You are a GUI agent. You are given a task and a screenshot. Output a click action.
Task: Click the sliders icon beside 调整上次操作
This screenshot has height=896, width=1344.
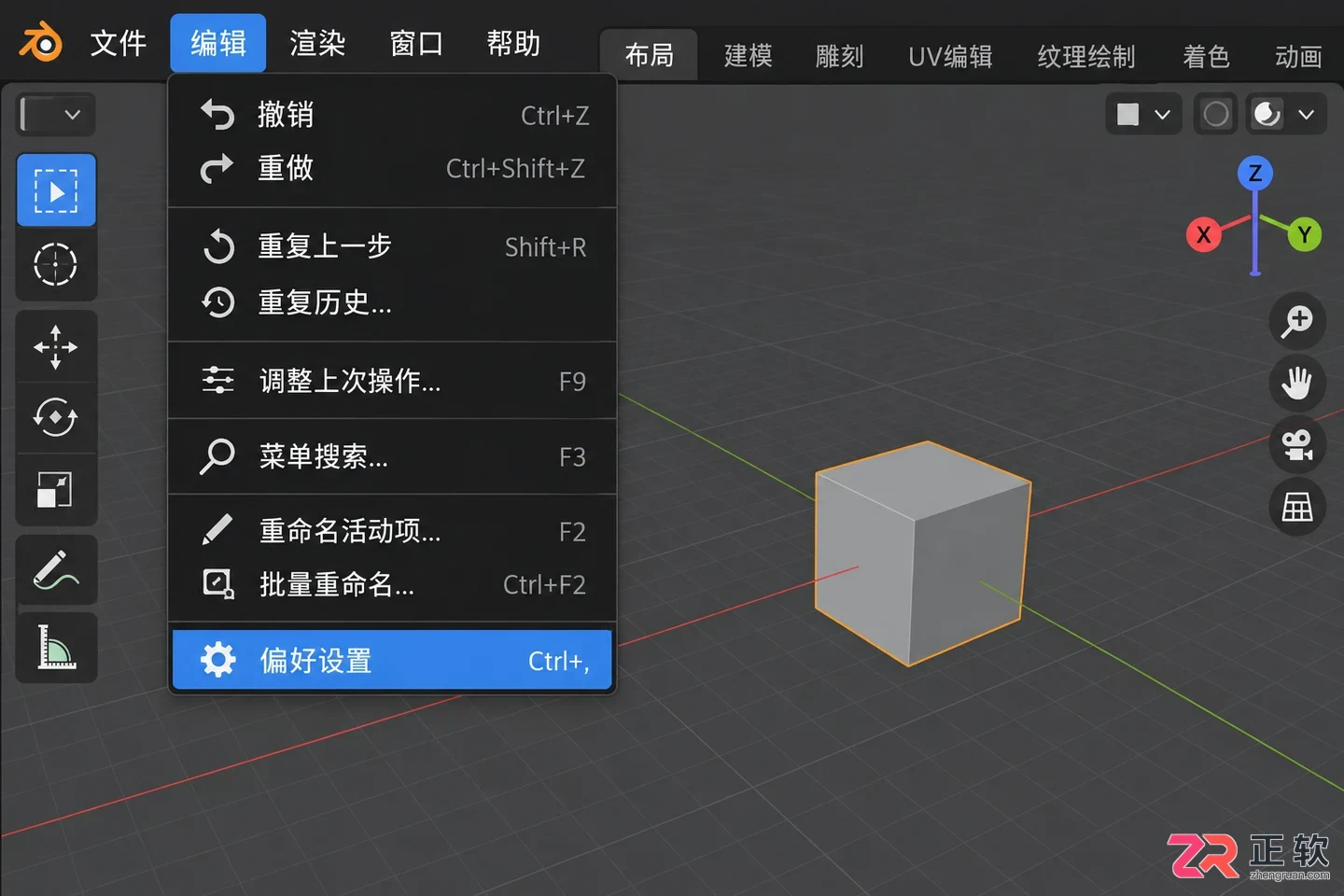pos(218,381)
